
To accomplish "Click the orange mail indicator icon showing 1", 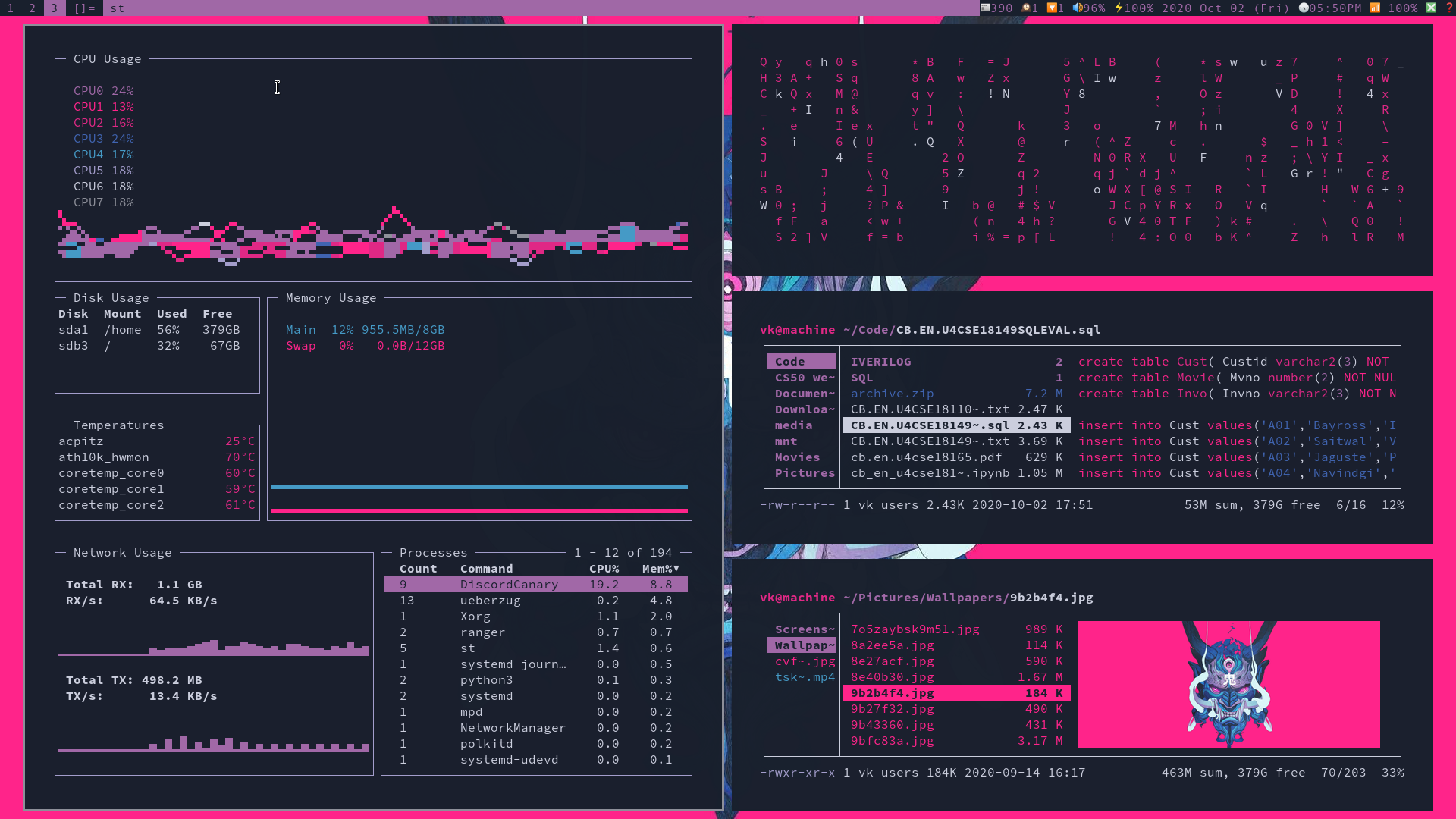I will pyautogui.click(x=1053, y=10).
